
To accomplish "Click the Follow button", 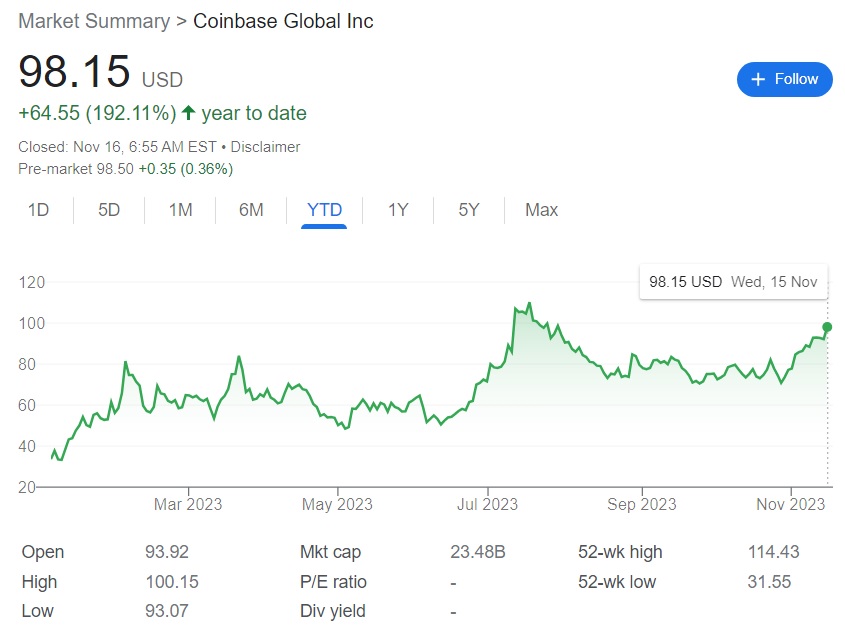I will point(784,79).
